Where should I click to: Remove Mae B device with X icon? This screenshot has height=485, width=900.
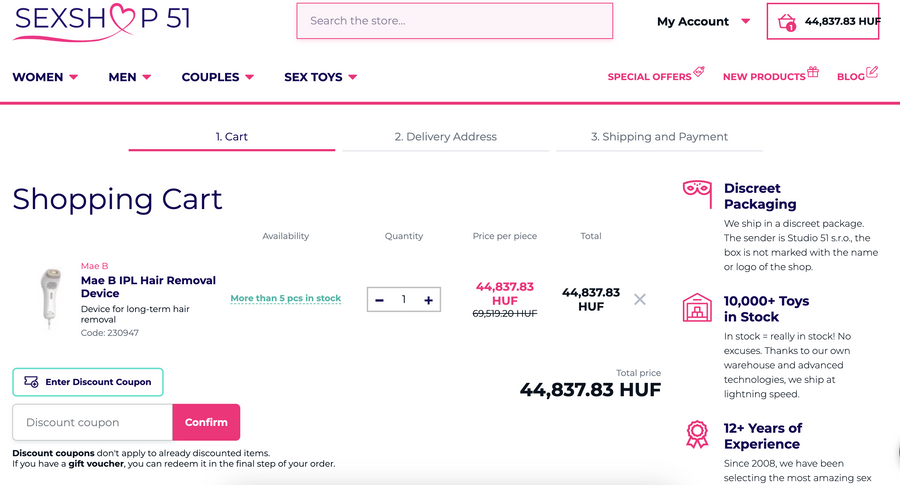[x=640, y=299]
